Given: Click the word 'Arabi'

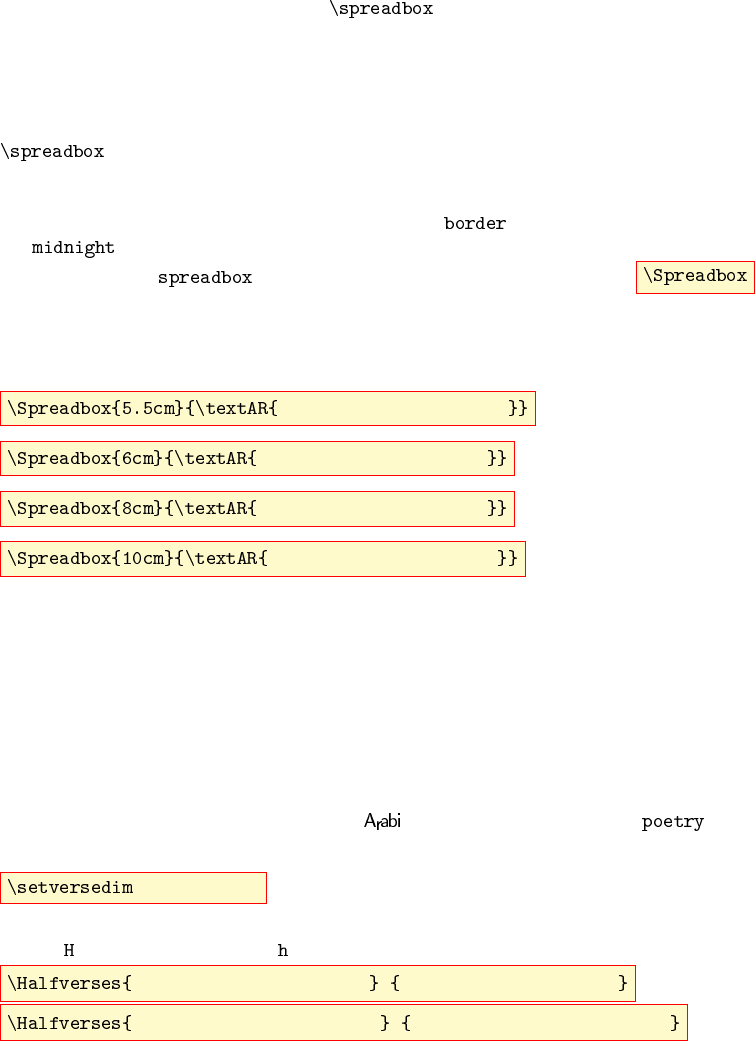Looking at the screenshot, I should coord(382,822).
